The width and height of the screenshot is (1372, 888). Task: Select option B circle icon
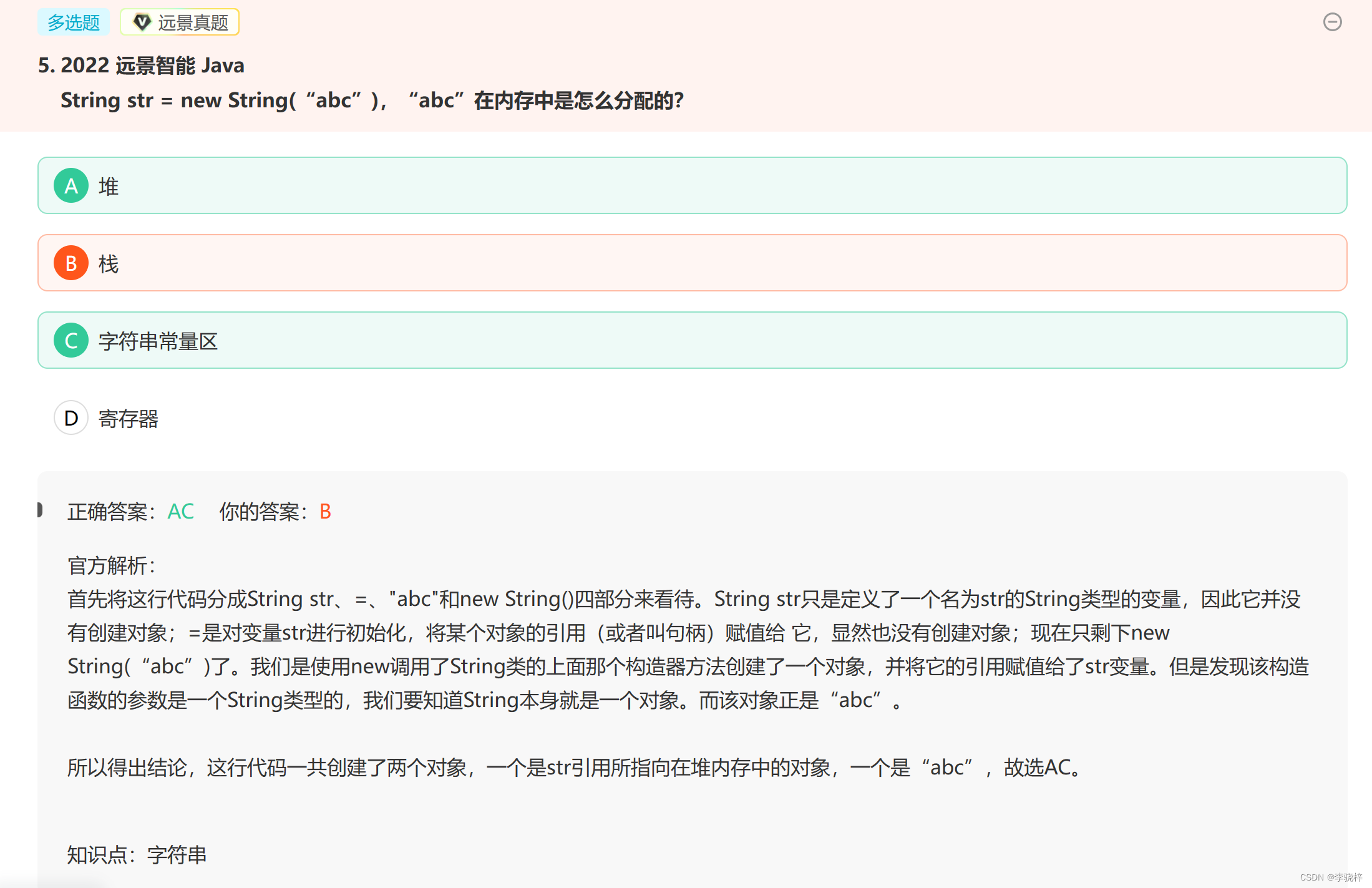pyautogui.click(x=71, y=263)
